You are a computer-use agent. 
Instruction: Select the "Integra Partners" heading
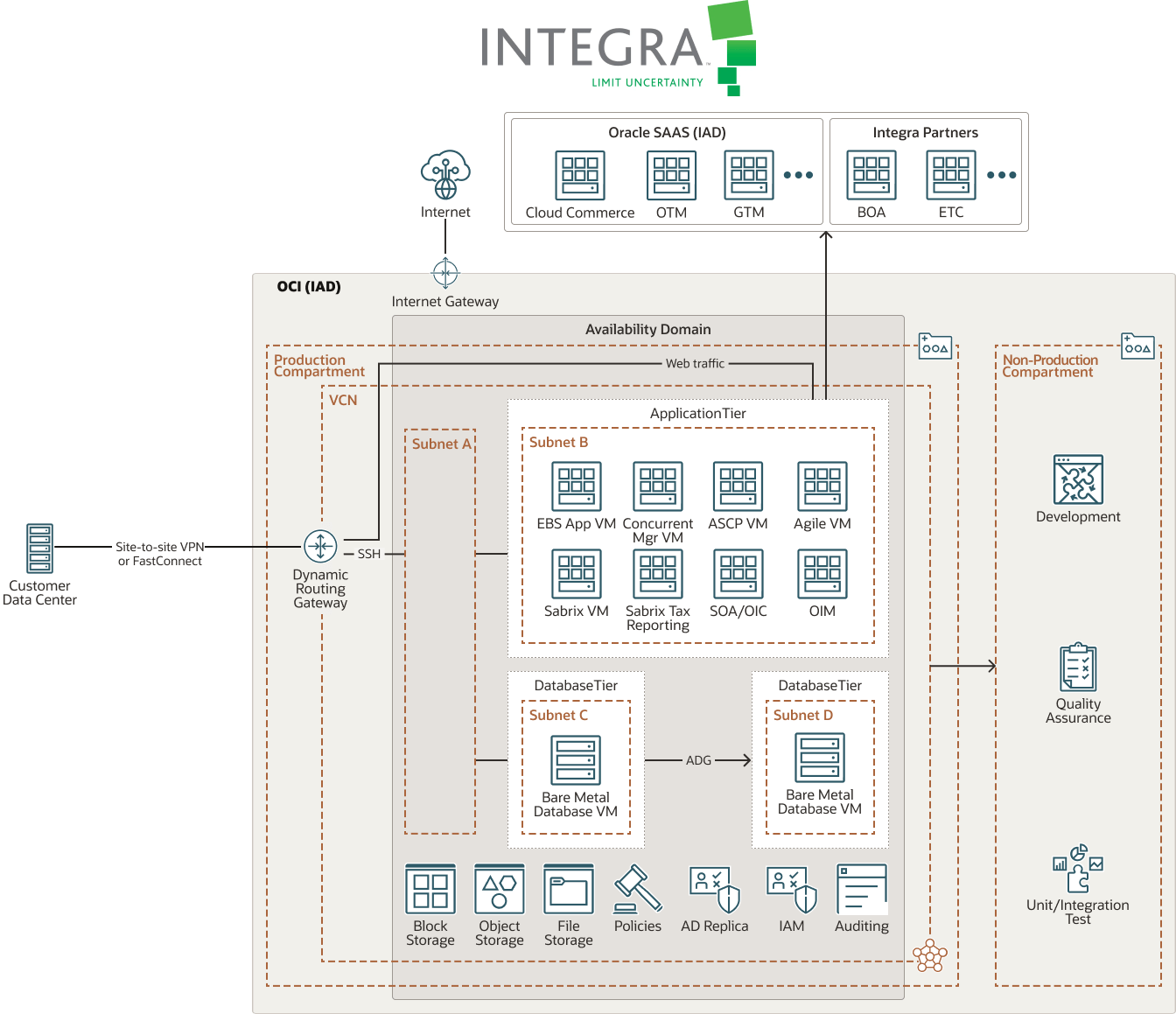coord(925,133)
